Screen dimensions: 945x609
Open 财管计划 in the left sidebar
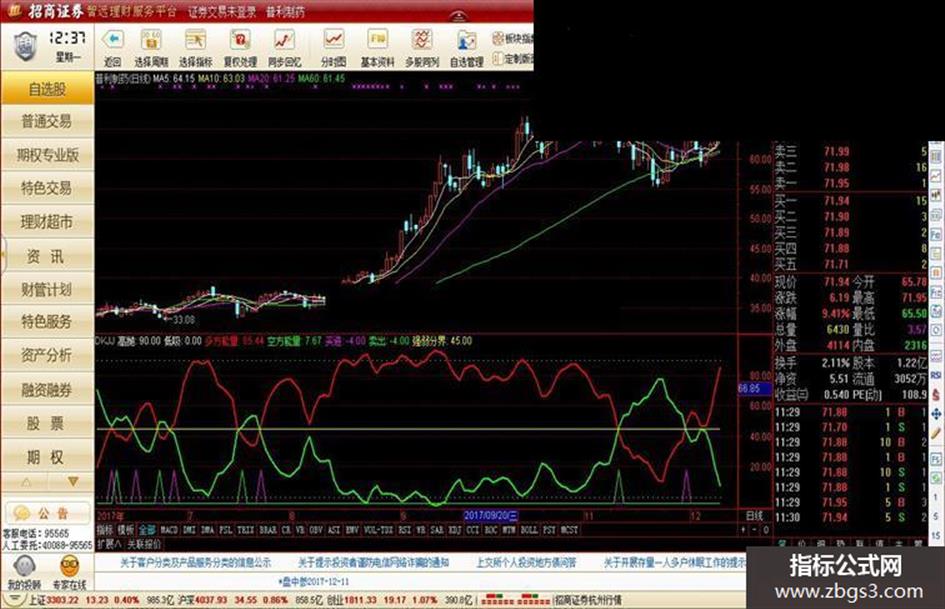(x=47, y=289)
